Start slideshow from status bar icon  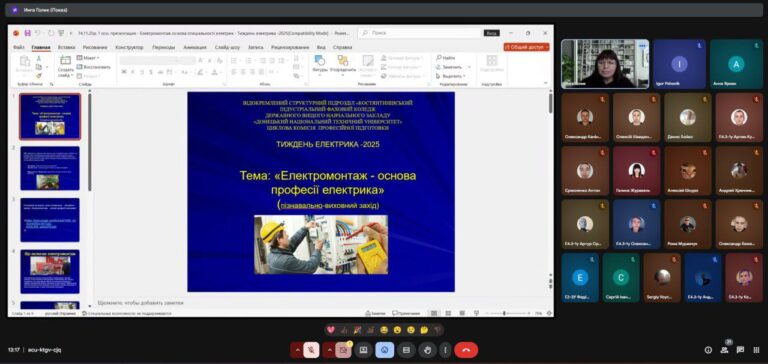(x=476, y=313)
